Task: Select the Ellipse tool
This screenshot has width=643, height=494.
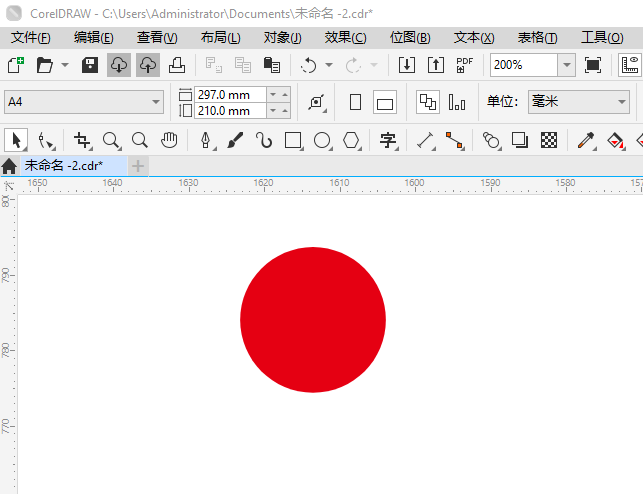Action: click(x=322, y=140)
